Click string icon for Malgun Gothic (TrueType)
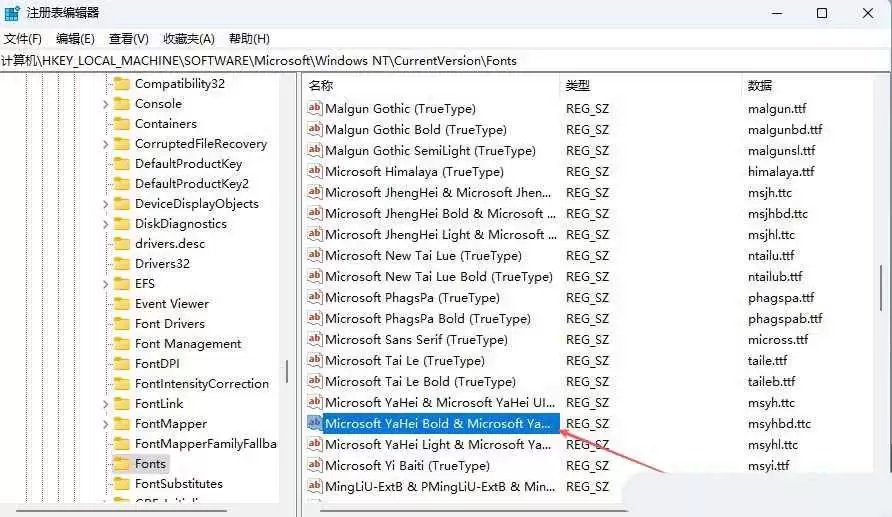This screenshot has height=517, width=892. (x=315, y=108)
